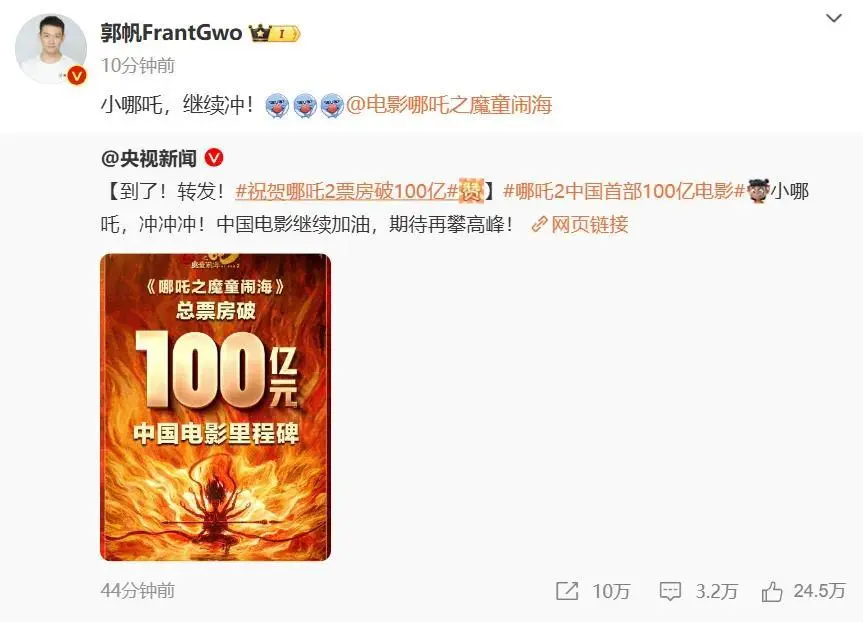Screen dimensions: 863x622
Task: Open hashtag #祝贺哪吒2票房破100亿#
Action: click(347, 192)
